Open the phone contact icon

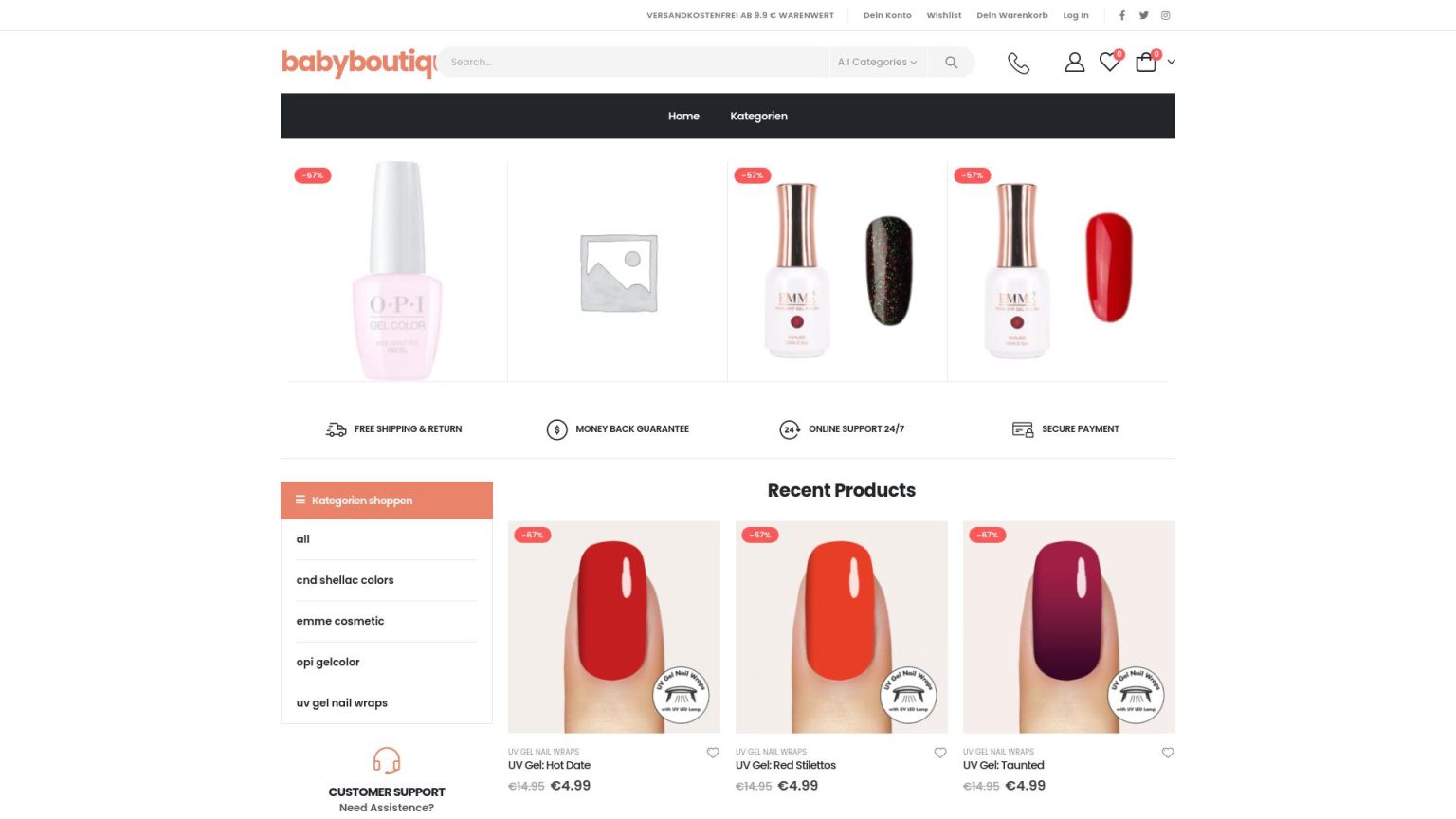1018,63
